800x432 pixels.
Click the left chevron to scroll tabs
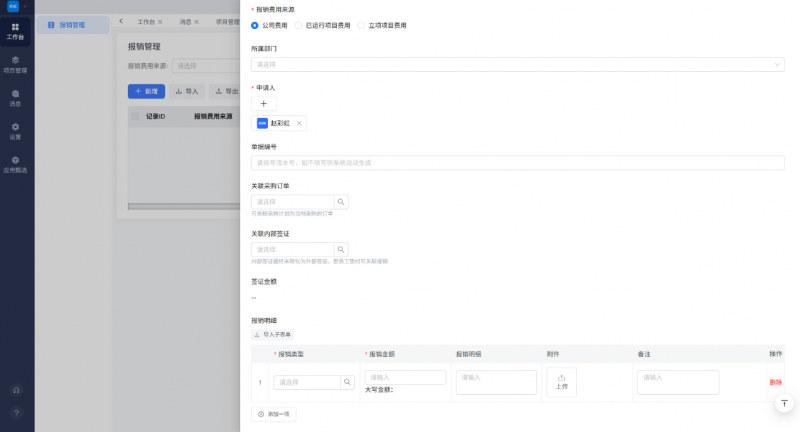pos(121,21)
